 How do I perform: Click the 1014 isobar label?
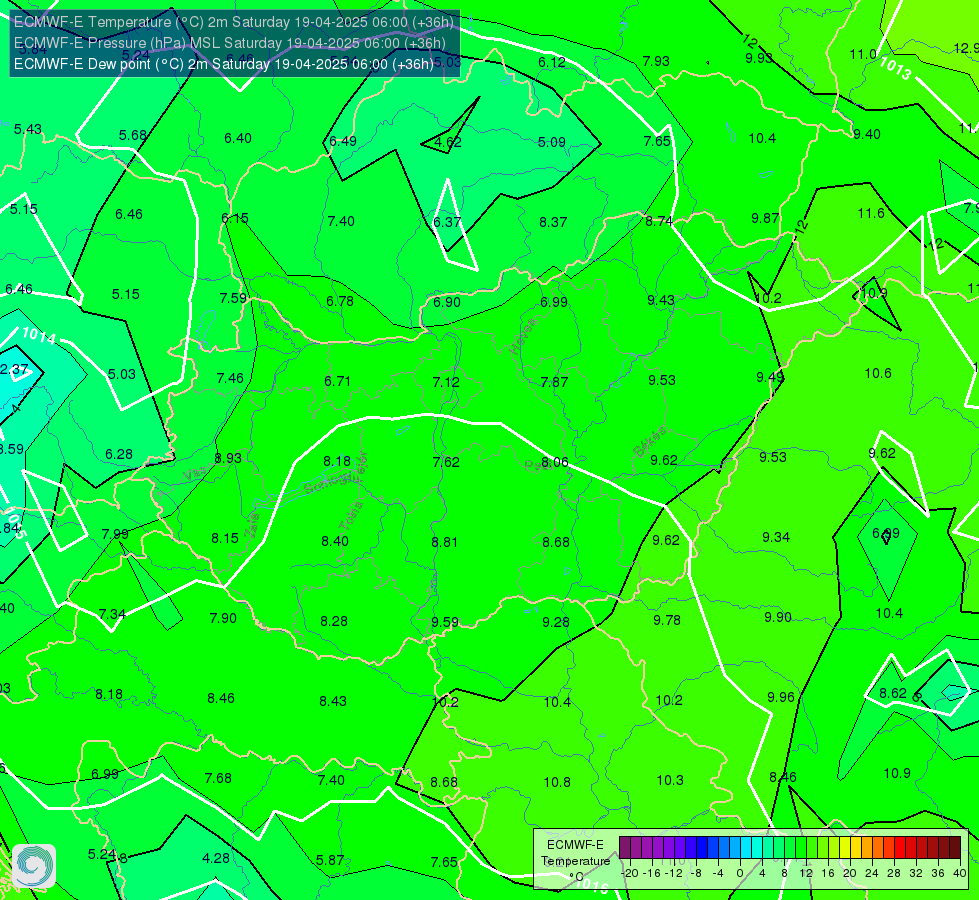39,335
